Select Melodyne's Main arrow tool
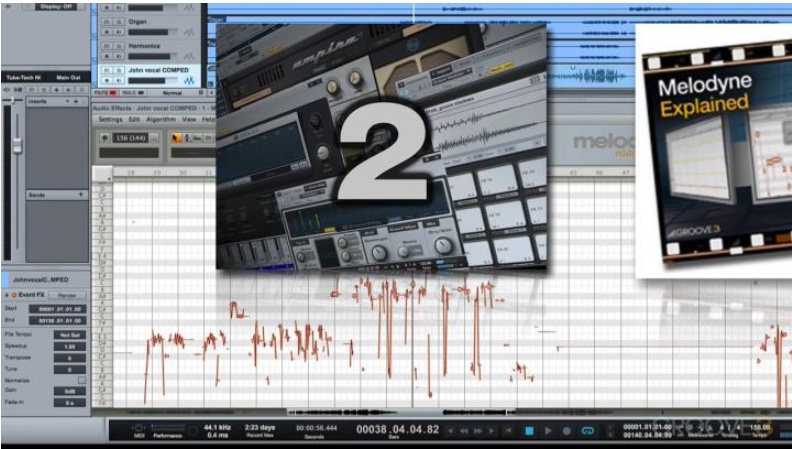The width and height of the screenshot is (792, 449). pyautogui.click(x=177, y=137)
